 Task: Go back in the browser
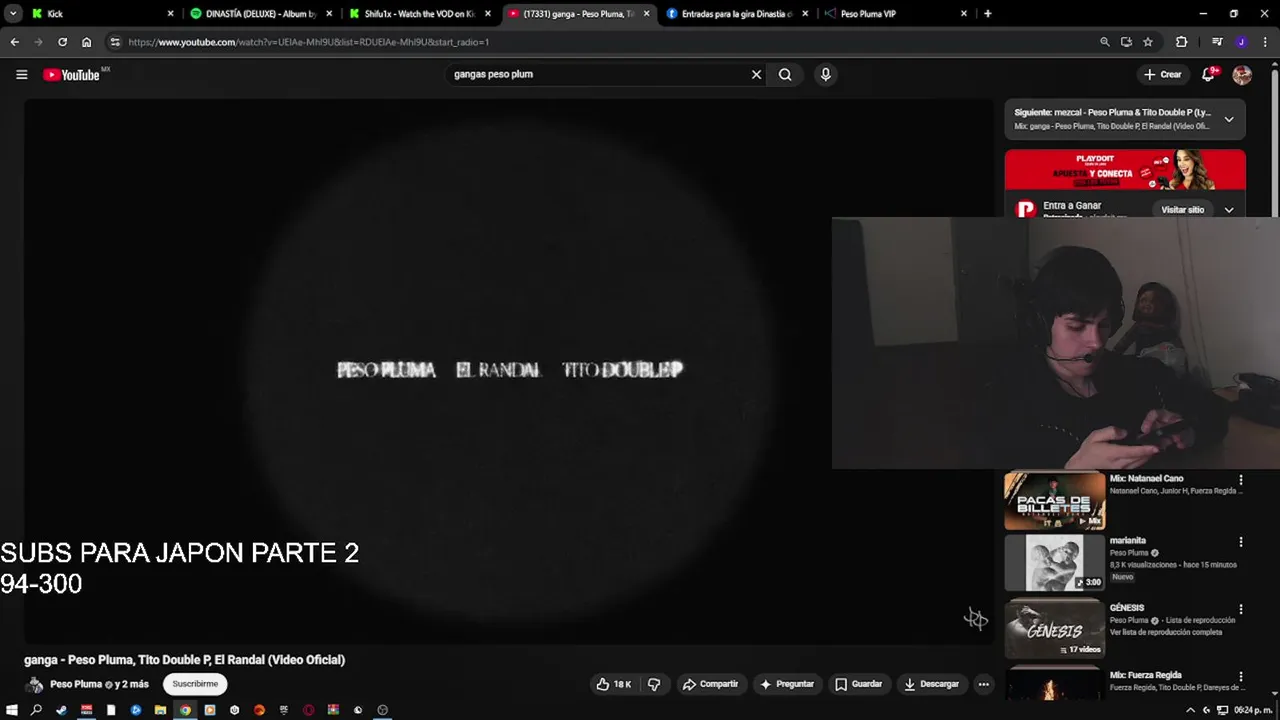[14, 42]
